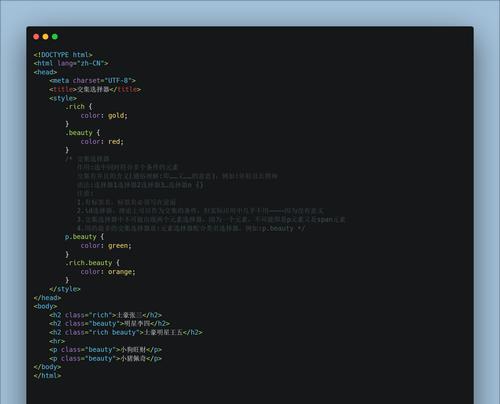Click the '.rich {' selector line
Viewport: 500px width, 404px height.
[x=78, y=107]
